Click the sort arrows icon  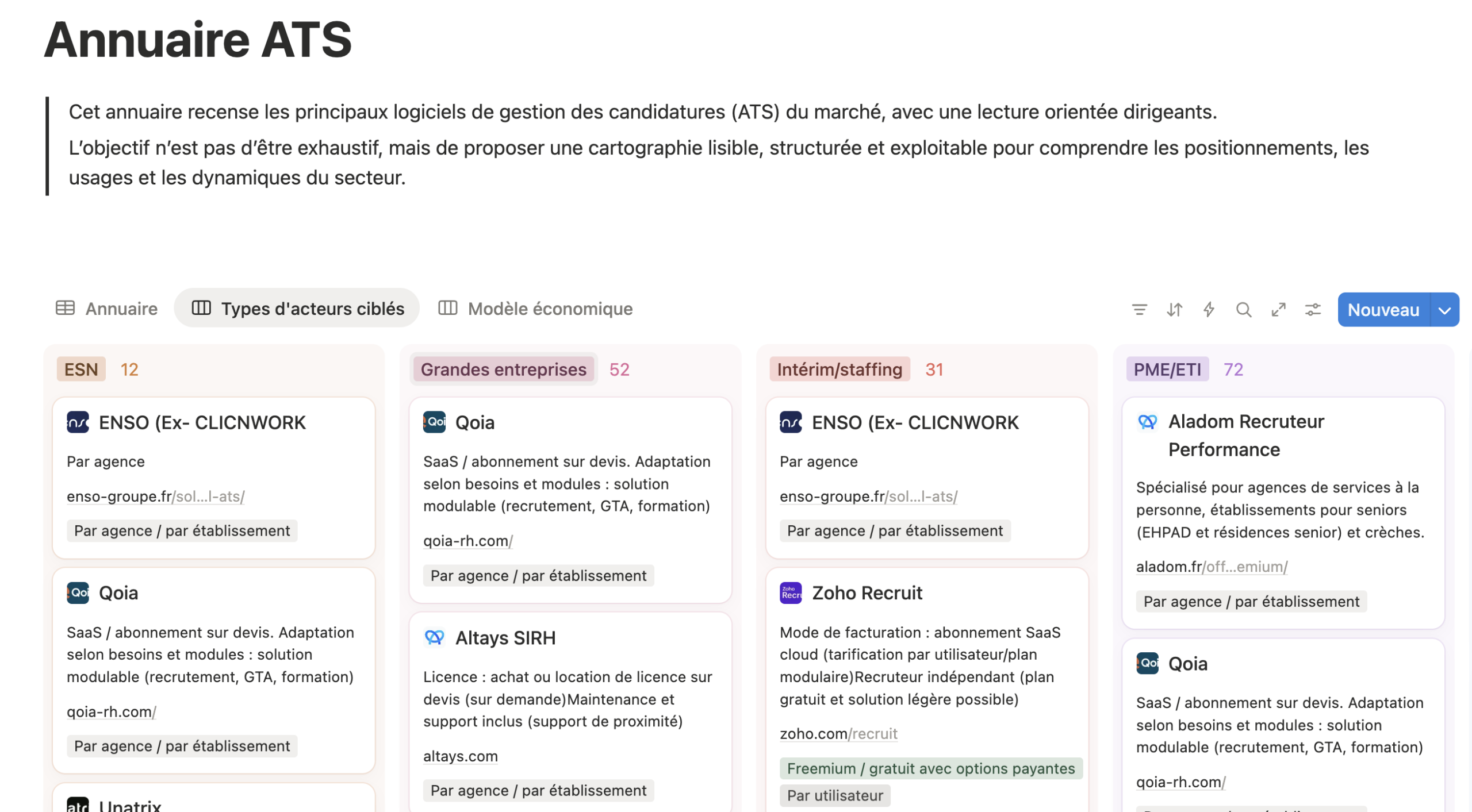(x=1174, y=310)
